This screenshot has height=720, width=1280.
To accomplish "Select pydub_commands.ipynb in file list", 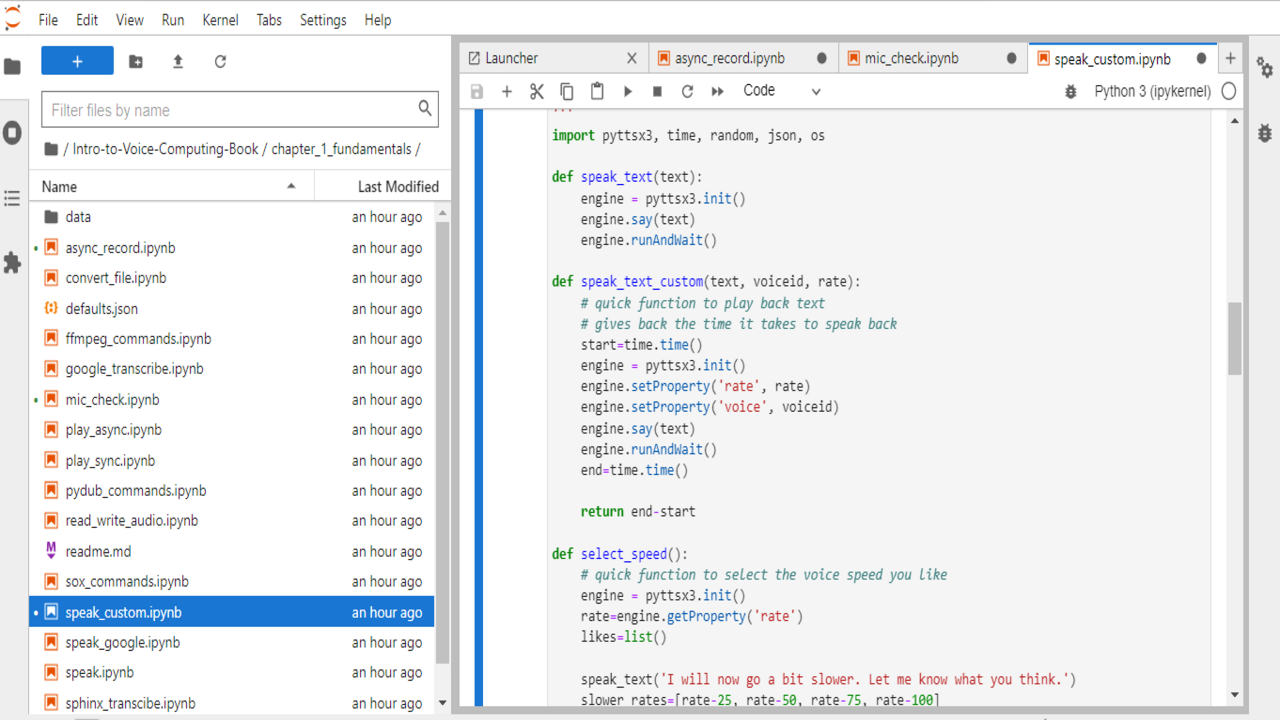I will pos(232,491).
